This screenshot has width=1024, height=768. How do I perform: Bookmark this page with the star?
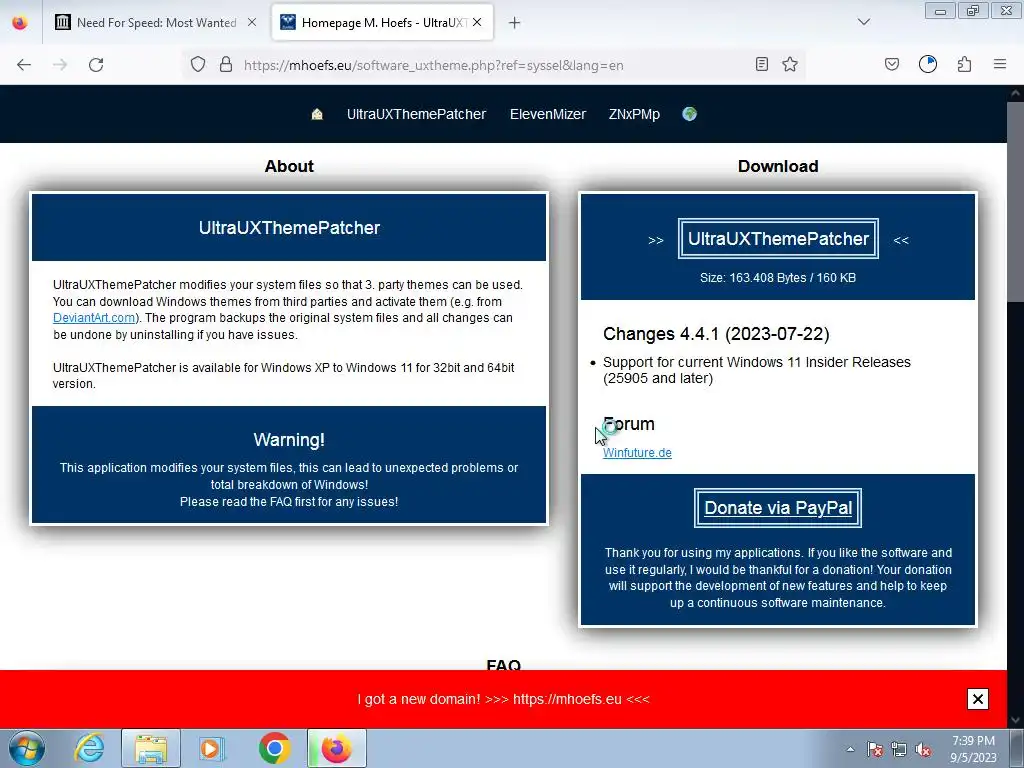(x=790, y=64)
